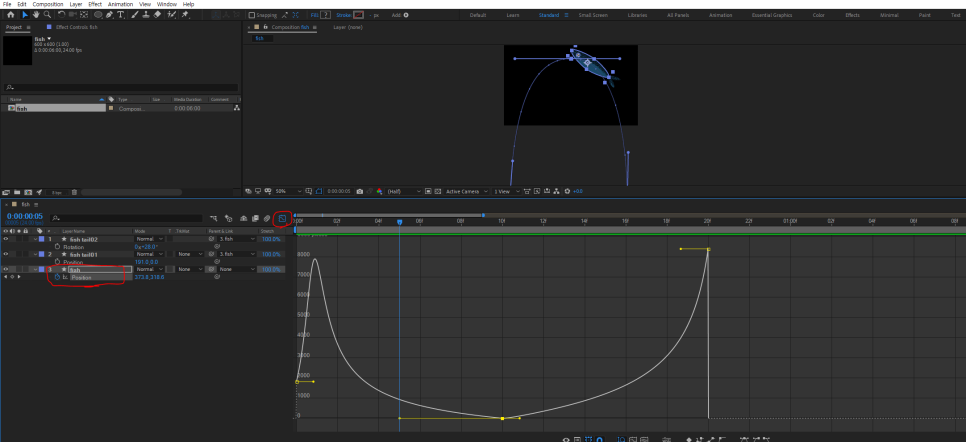The height and width of the screenshot is (442, 966).
Task: Enable the Snapping checkbox
Action: (251, 15)
